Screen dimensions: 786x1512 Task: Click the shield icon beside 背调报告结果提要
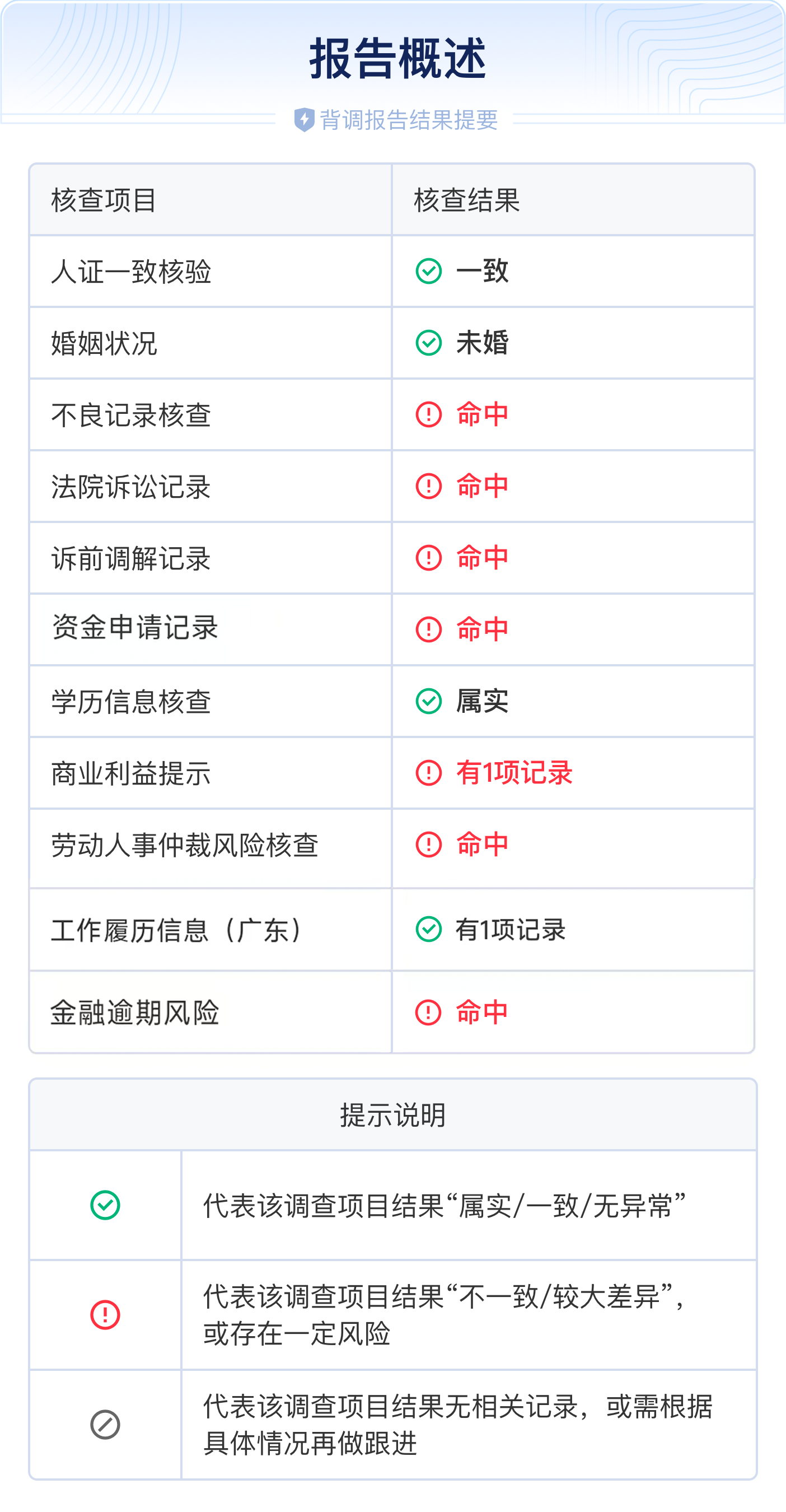pos(305,120)
